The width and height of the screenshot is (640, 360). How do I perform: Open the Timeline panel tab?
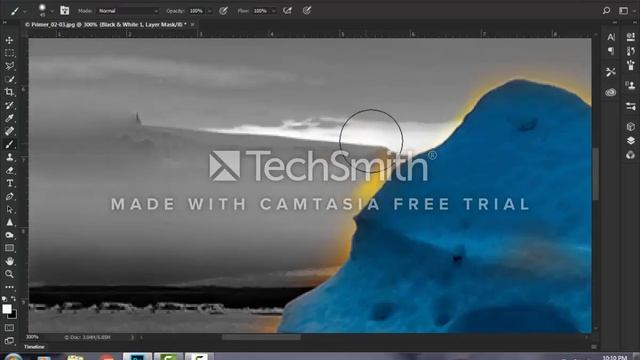point(34,347)
